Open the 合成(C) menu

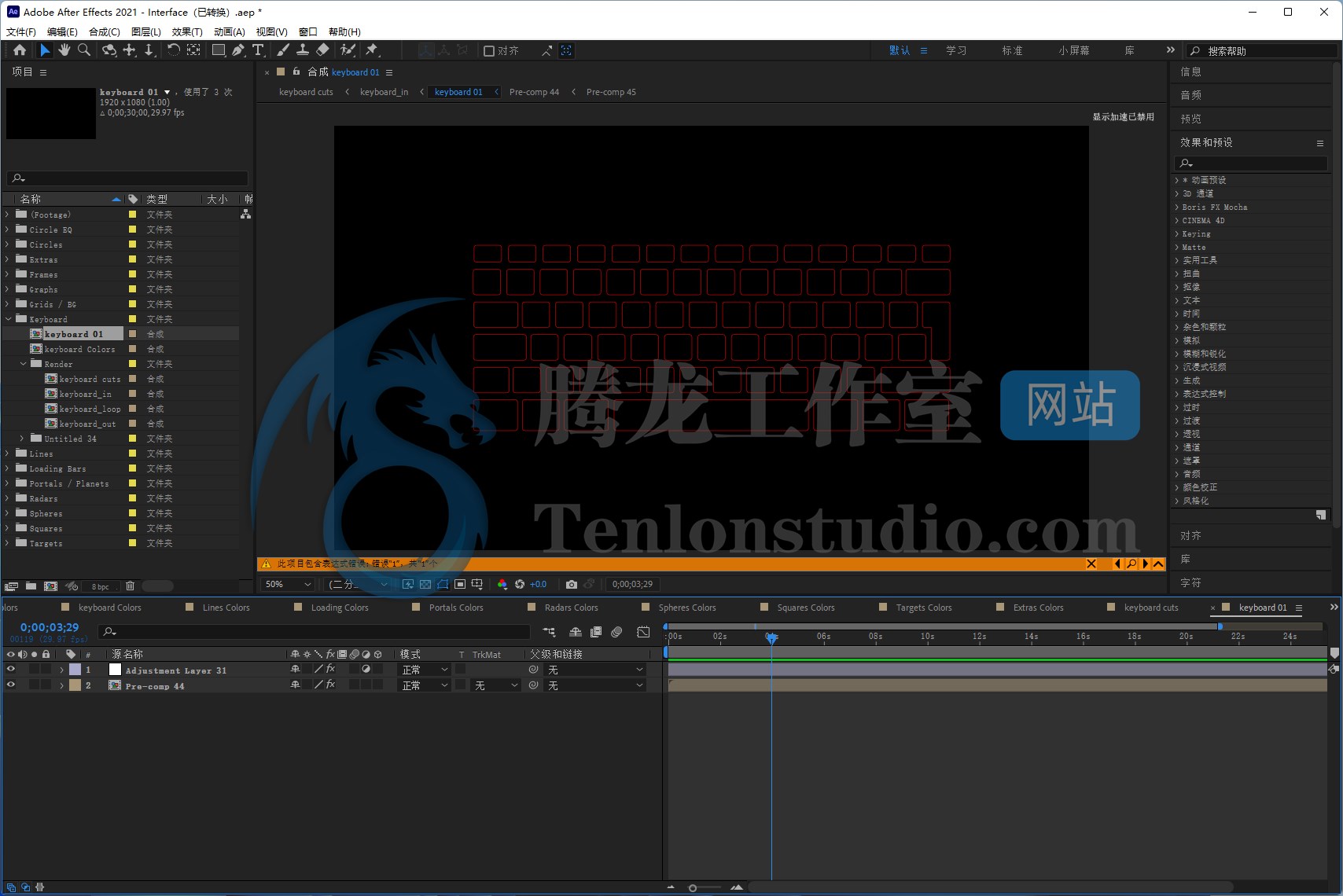(x=105, y=31)
